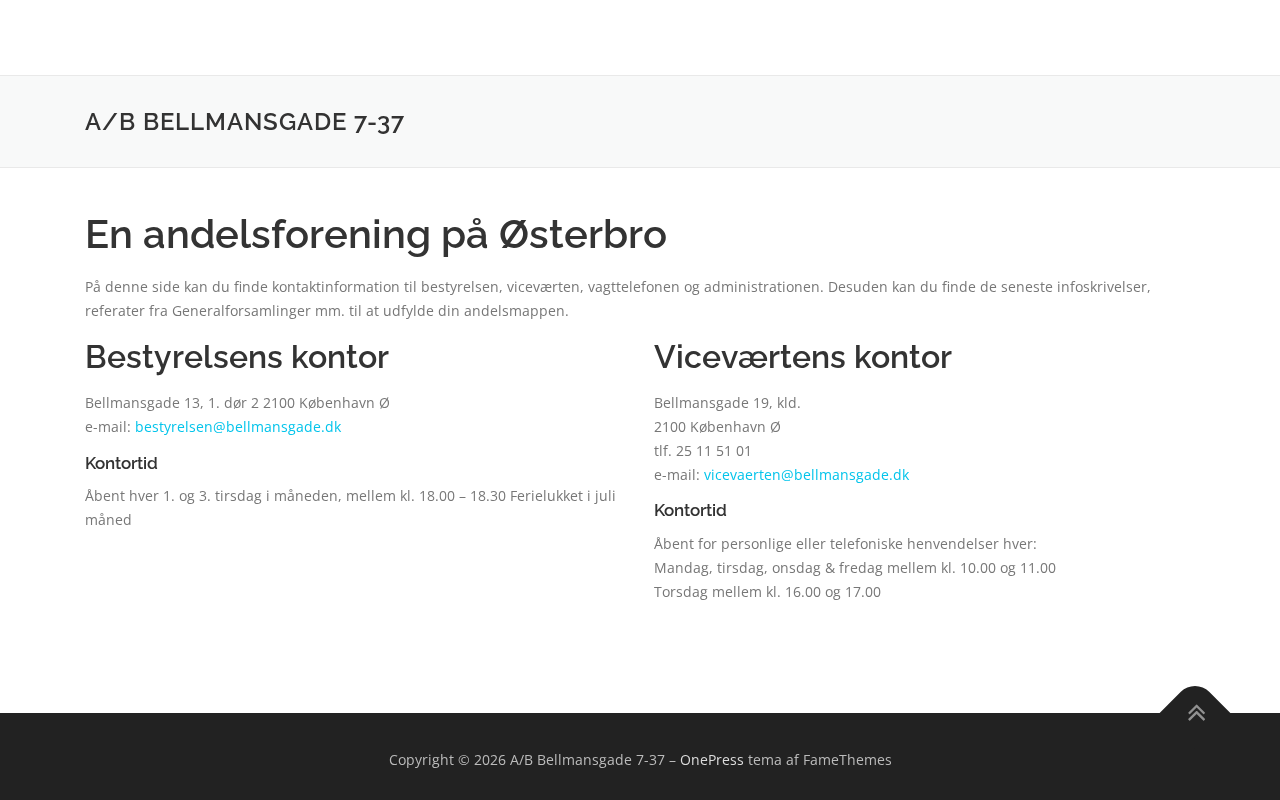Click Kontortid heading under Bestyrelsens kontor
This screenshot has height=800, width=1280.
[x=121, y=463]
